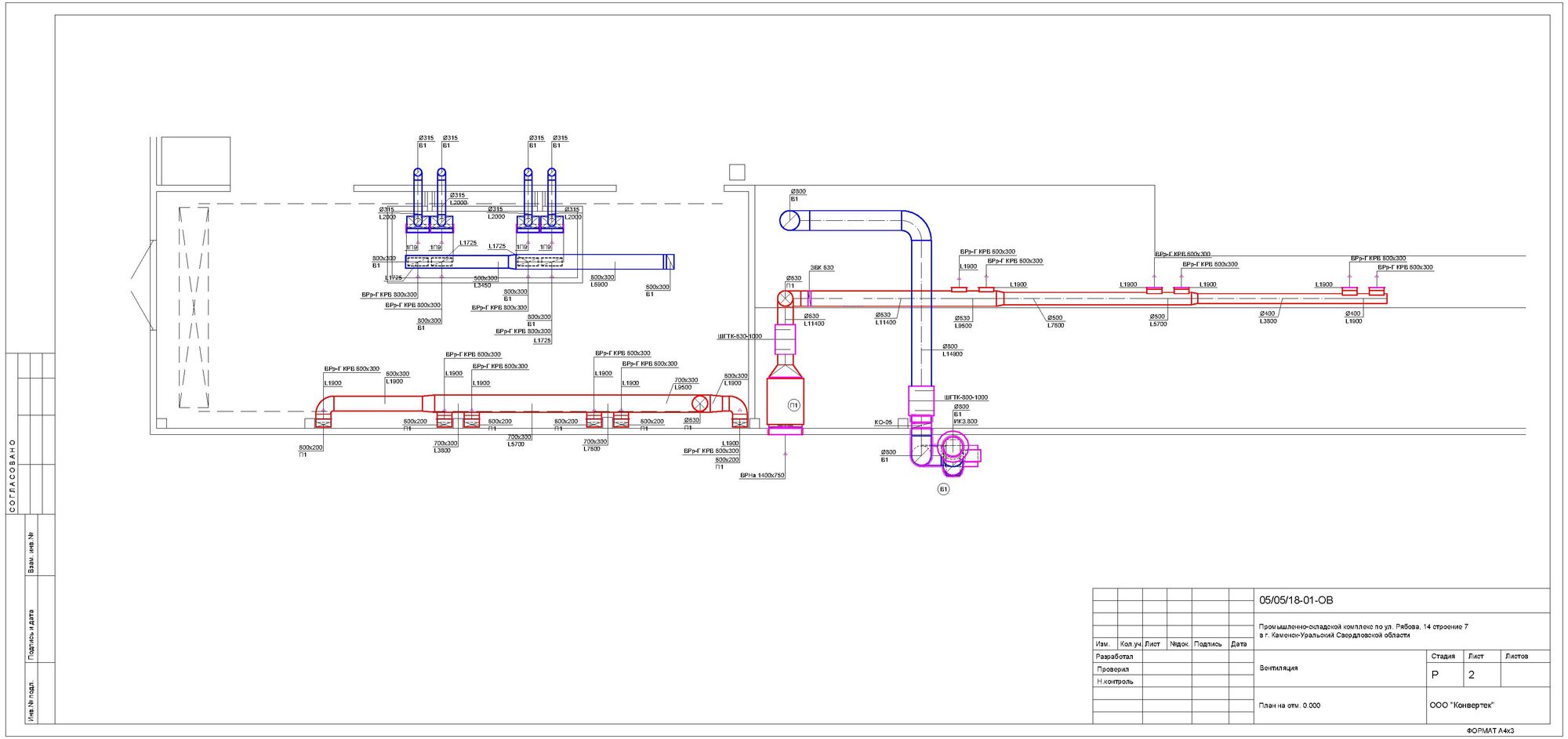Click the 'Разработал' row label
This screenshot has height=739, width=1568.
(x=1115, y=657)
